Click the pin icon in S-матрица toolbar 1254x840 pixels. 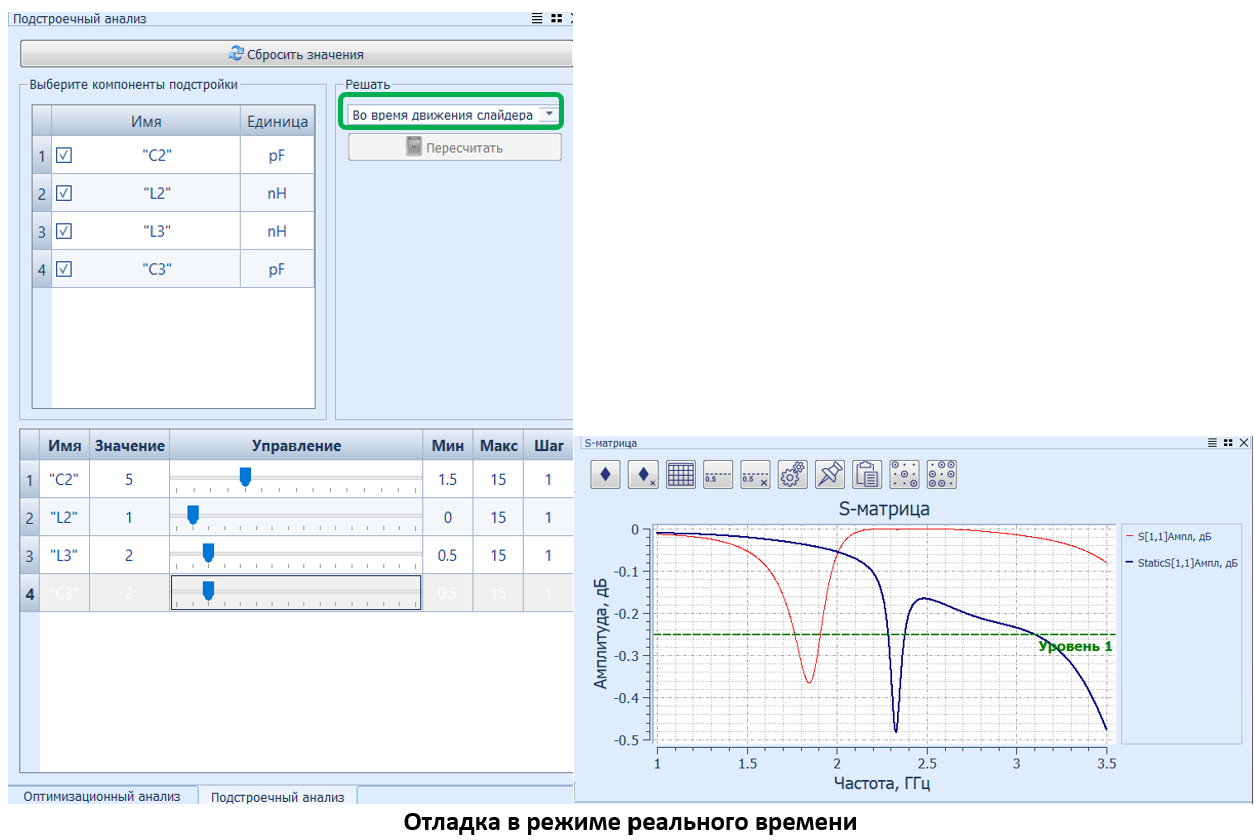pos(830,474)
